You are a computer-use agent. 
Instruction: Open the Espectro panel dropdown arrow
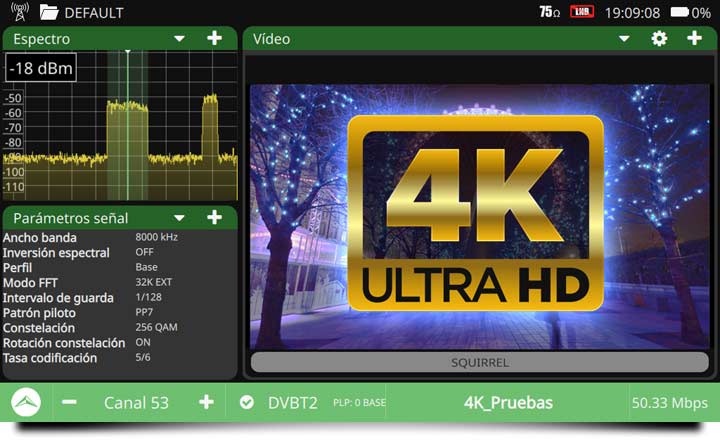[180, 39]
